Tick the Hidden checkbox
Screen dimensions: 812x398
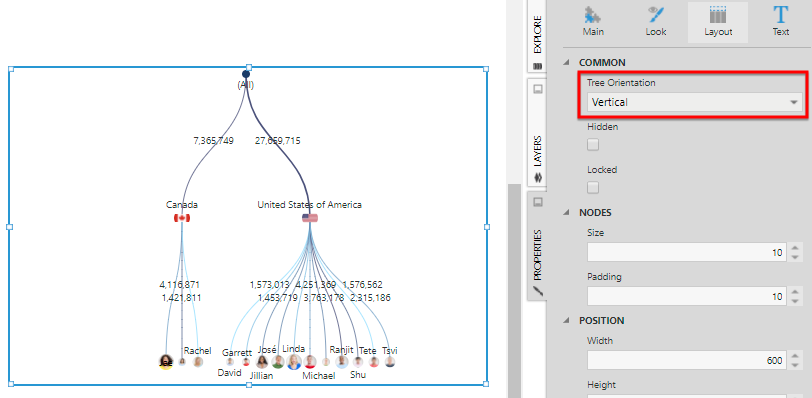tap(593, 145)
